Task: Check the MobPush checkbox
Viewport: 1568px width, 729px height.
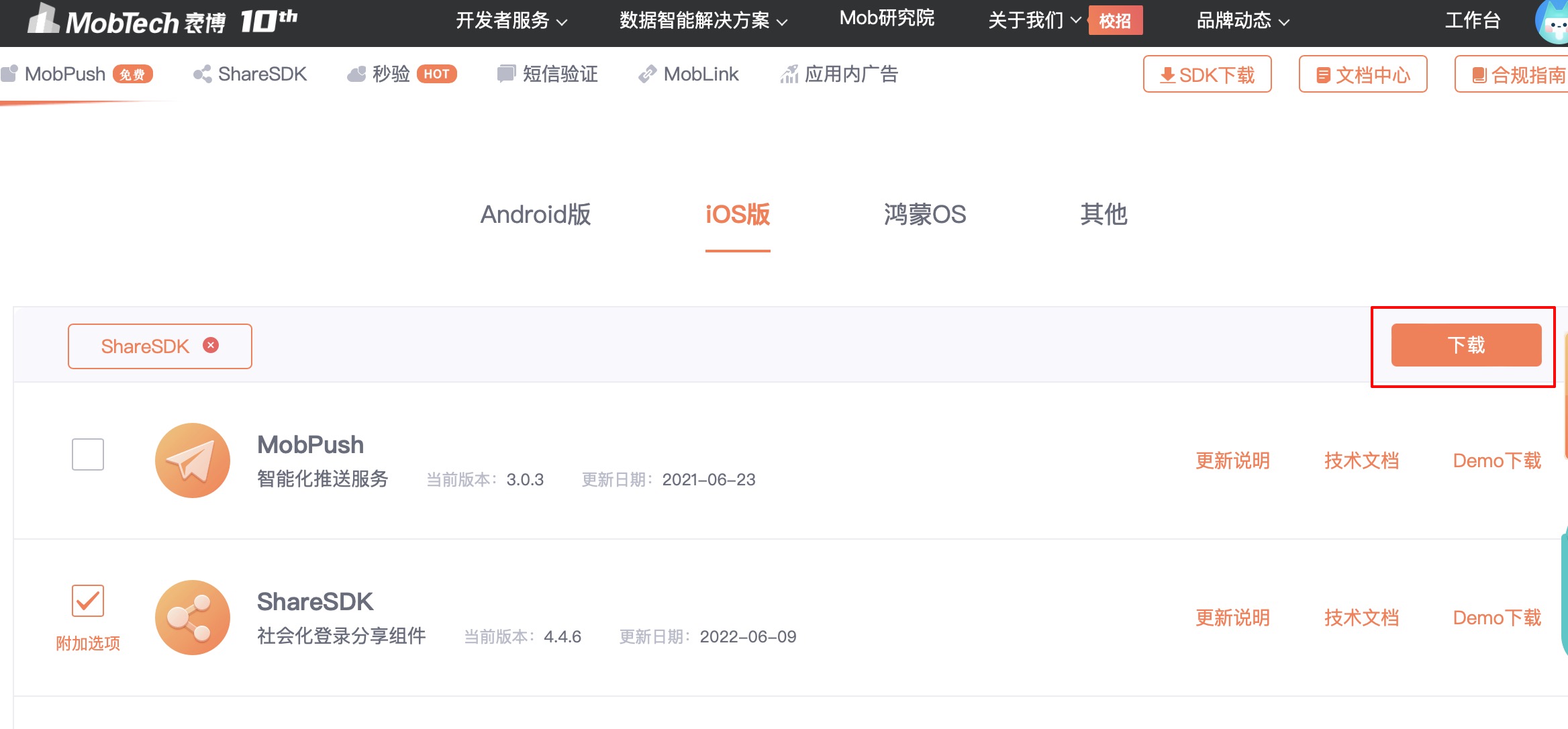Action: (88, 454)
